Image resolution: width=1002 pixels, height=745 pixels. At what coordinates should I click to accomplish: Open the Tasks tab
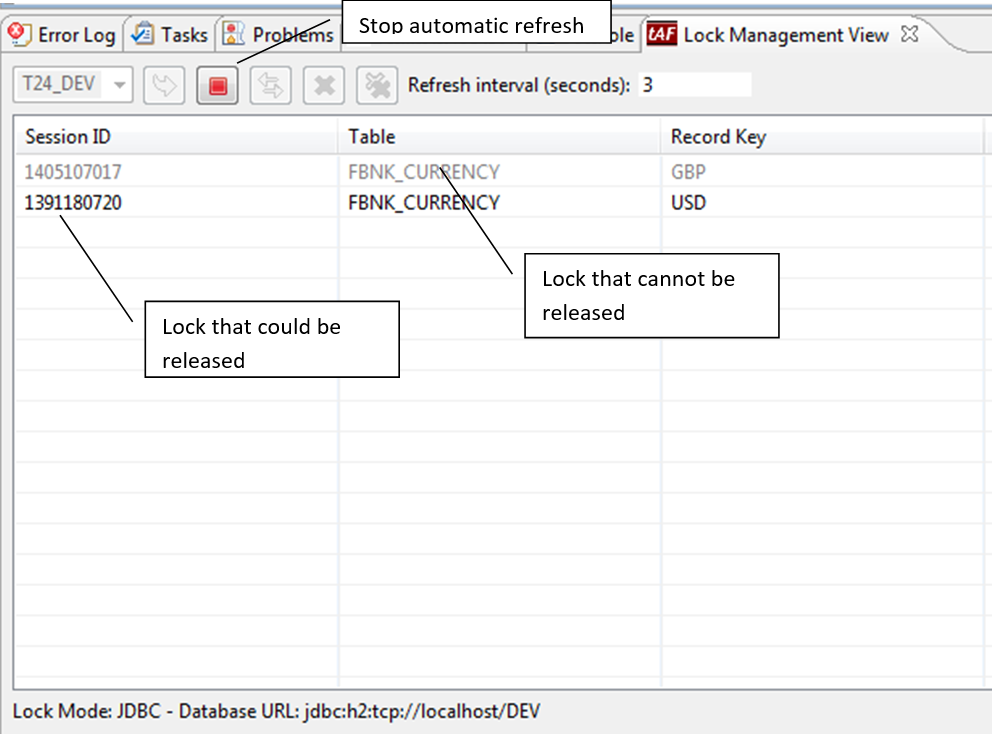(171, 35)
